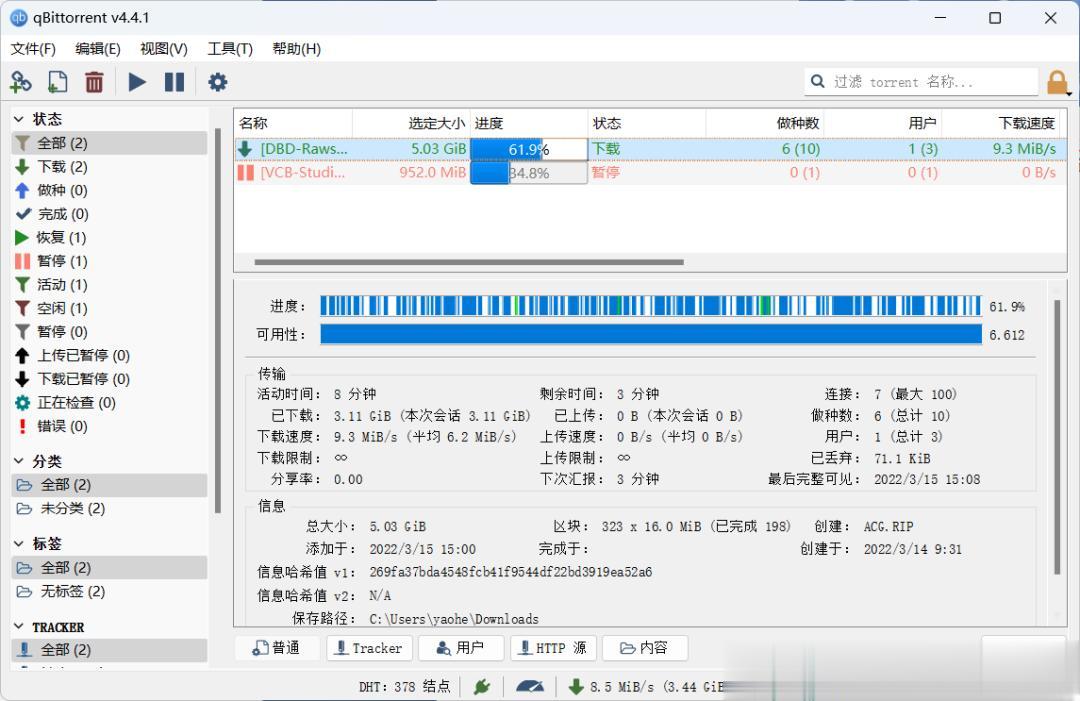This screenshot has width=1080, height=701.
Task: Open the 编辑(E) menu
Action: tap(97, 49)
